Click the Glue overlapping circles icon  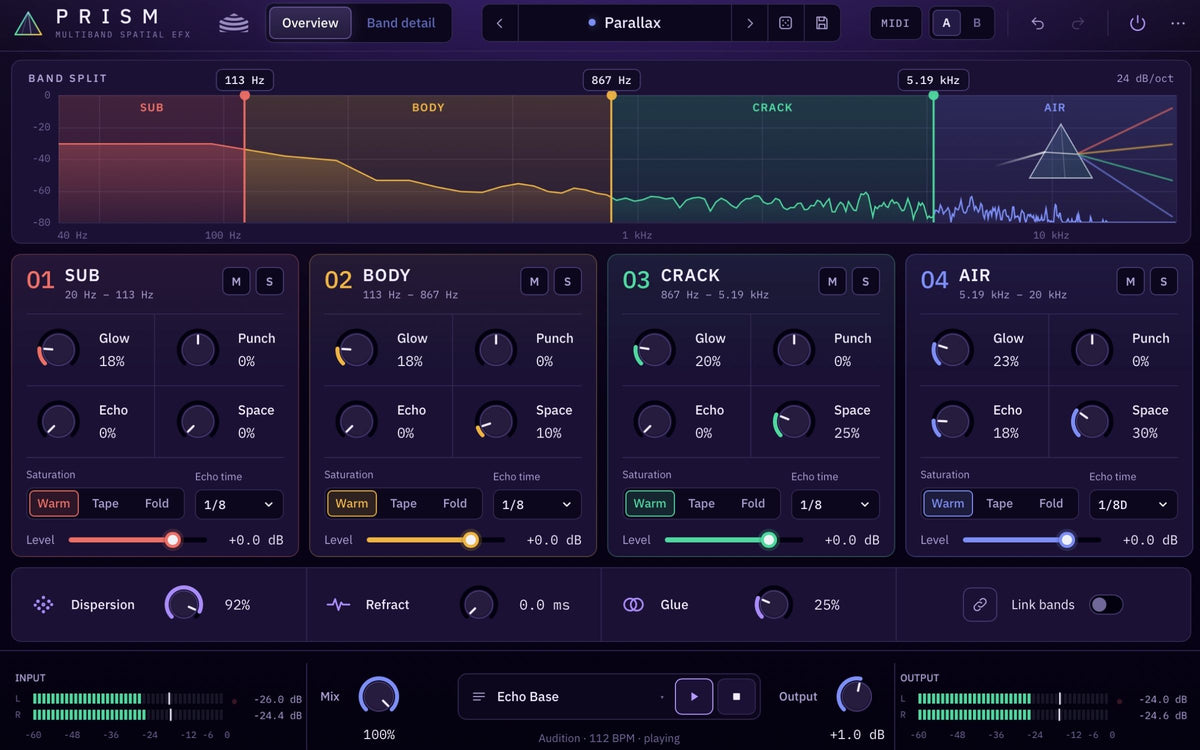[633, 604]
